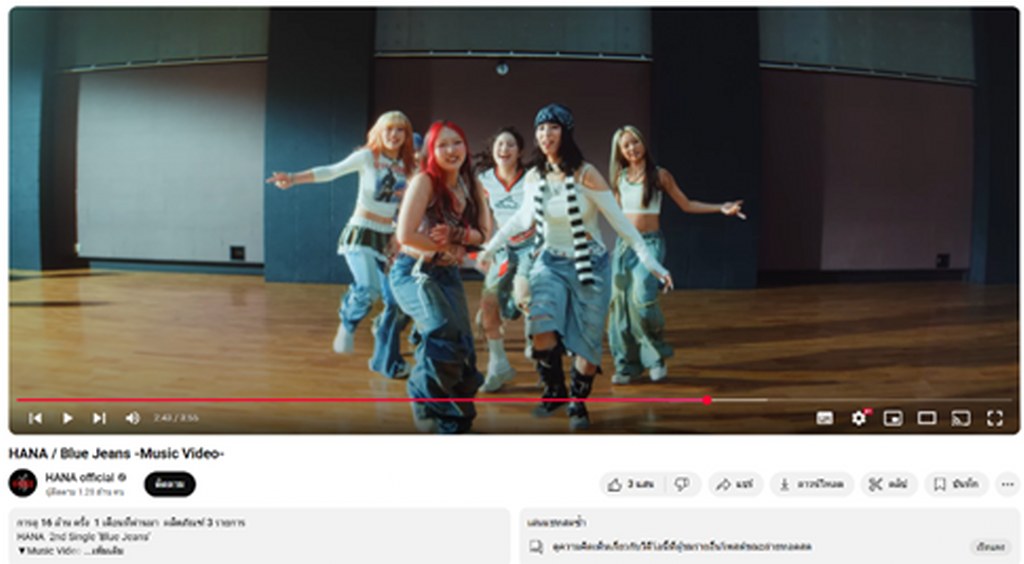Expand the description with more link

[107, 551]
